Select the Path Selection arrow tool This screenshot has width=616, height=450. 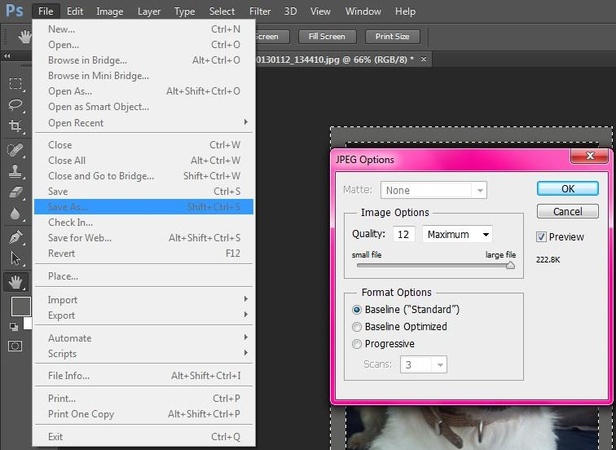(x=15, y=259)
